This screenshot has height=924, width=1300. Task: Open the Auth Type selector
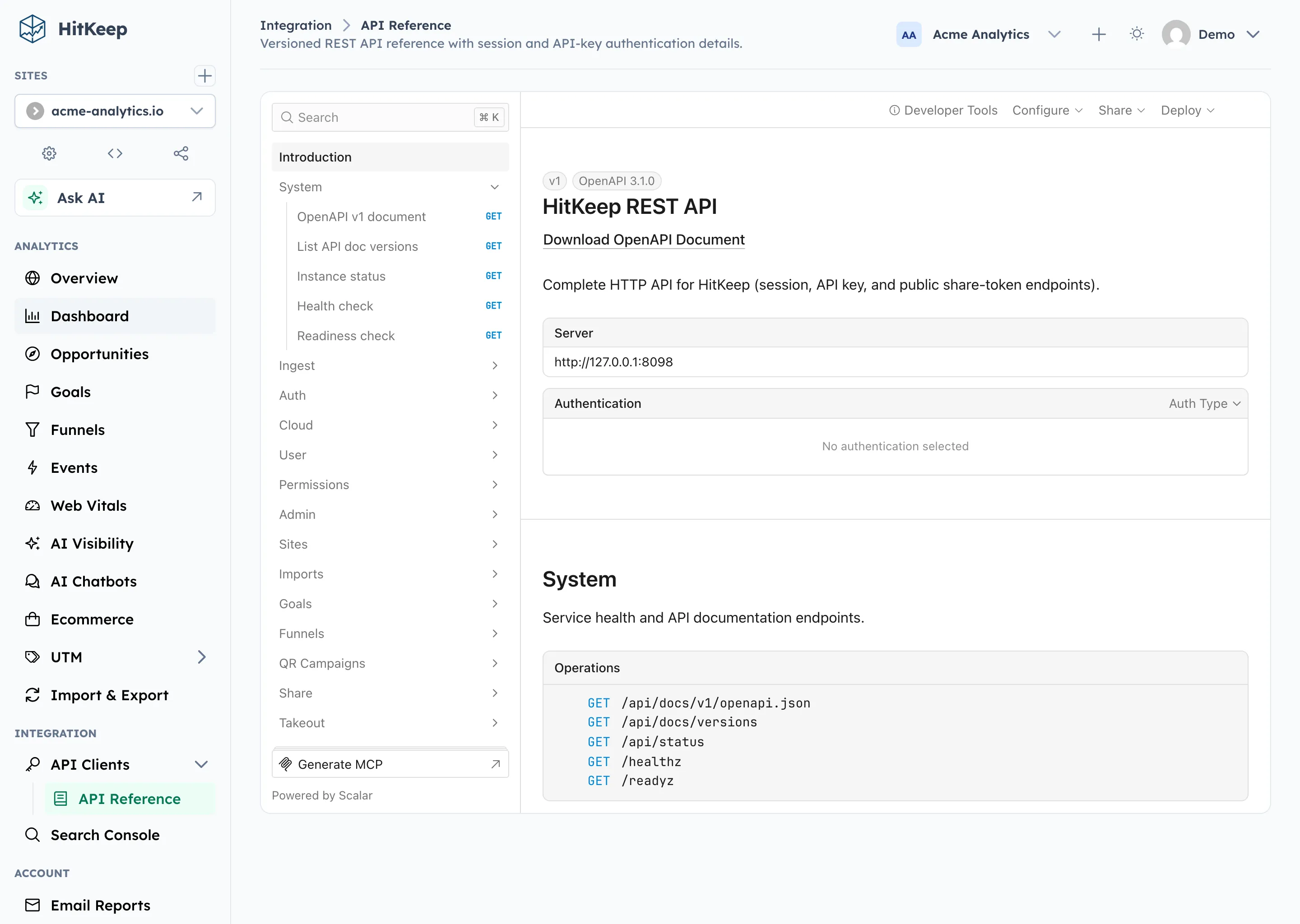(x=1204, y=403)
